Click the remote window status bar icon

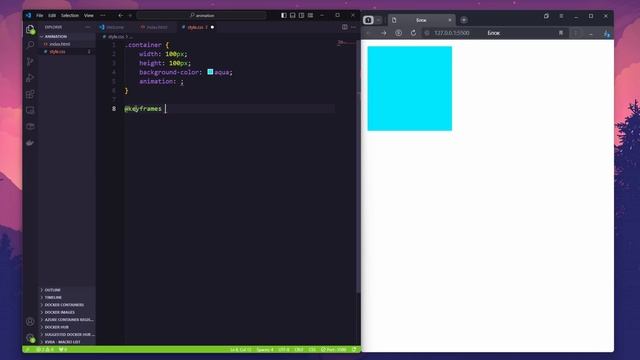coord(28,349)
